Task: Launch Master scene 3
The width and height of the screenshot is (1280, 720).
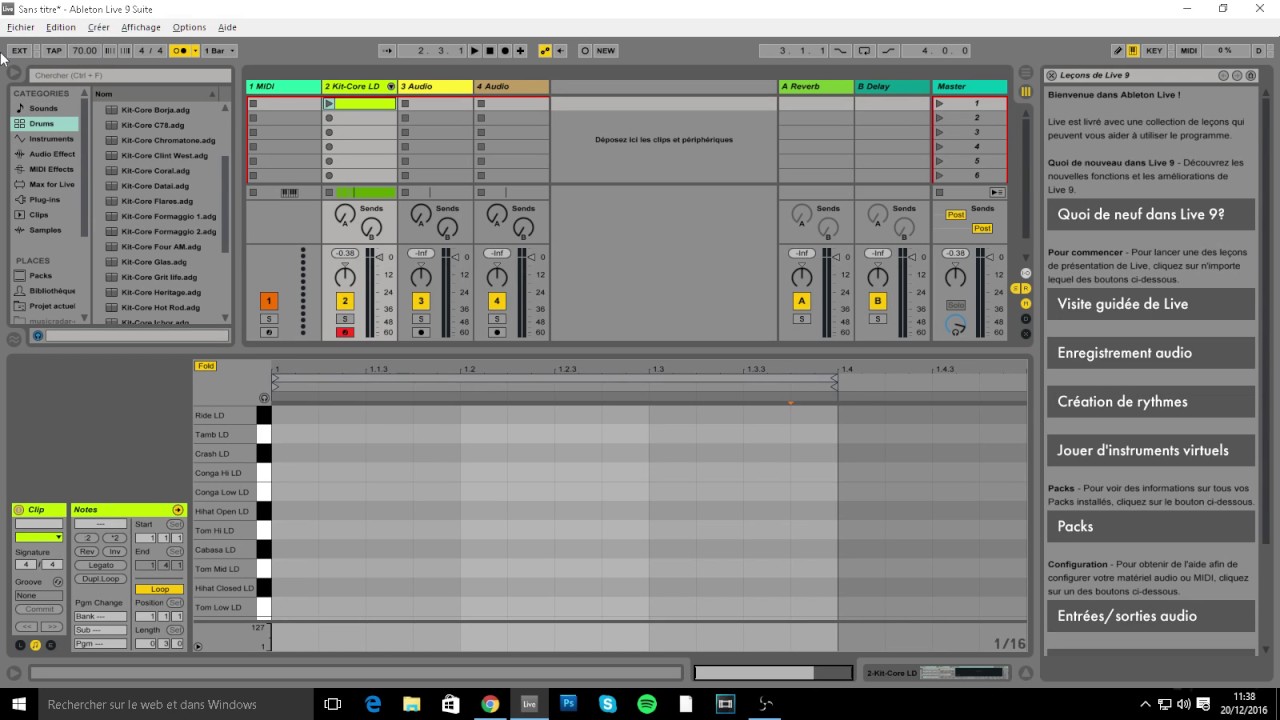Action: click(x=939, y=132)
